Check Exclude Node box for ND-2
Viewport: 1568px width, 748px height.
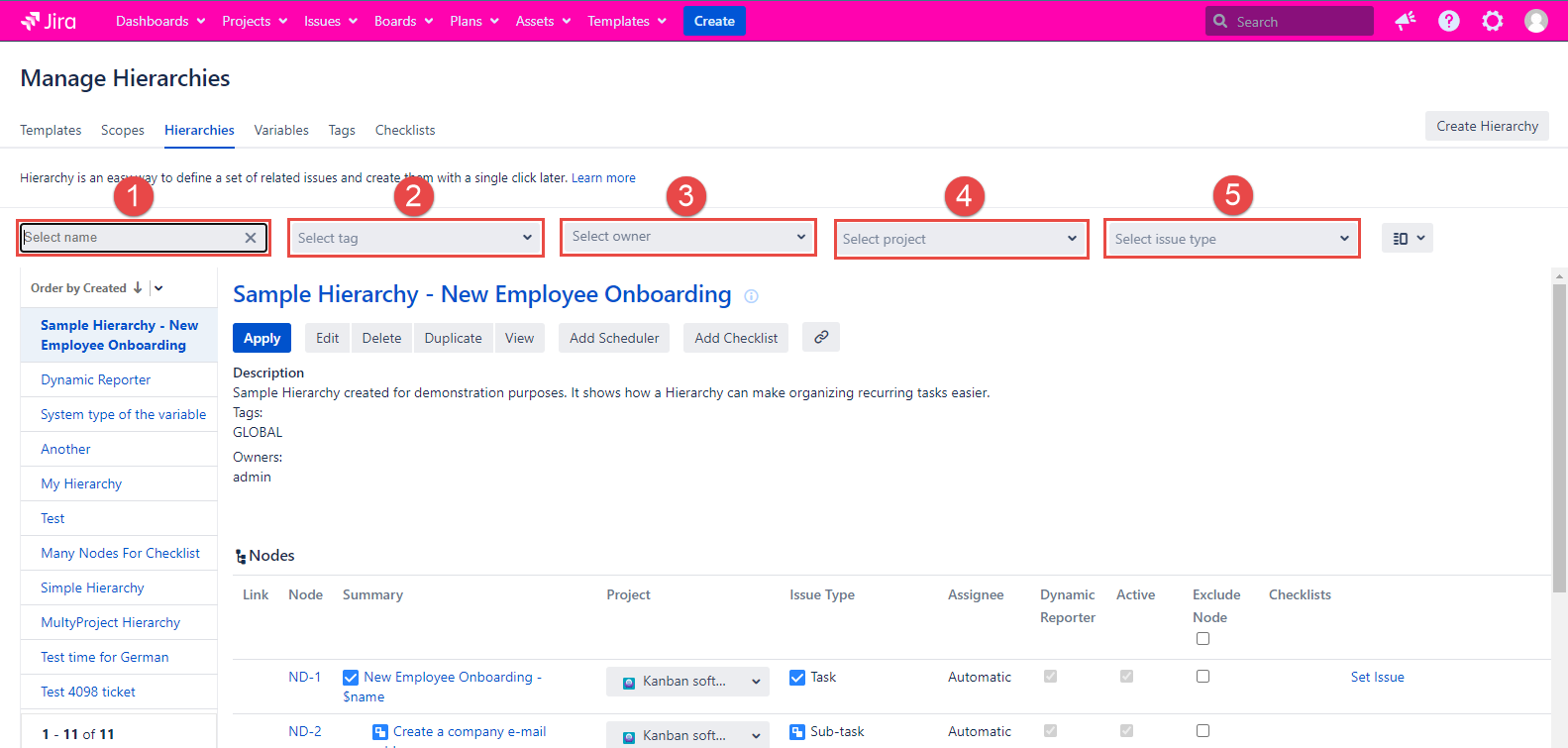1202,731
